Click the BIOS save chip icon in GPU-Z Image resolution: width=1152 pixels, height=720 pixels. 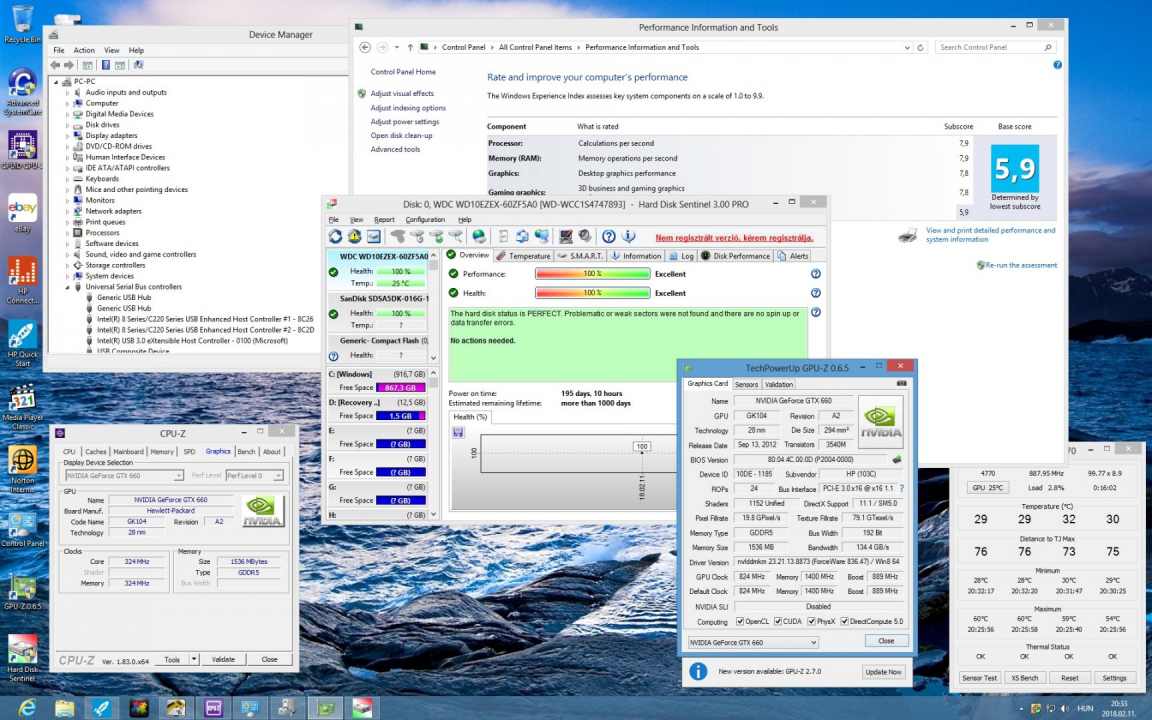pos(897,459)
